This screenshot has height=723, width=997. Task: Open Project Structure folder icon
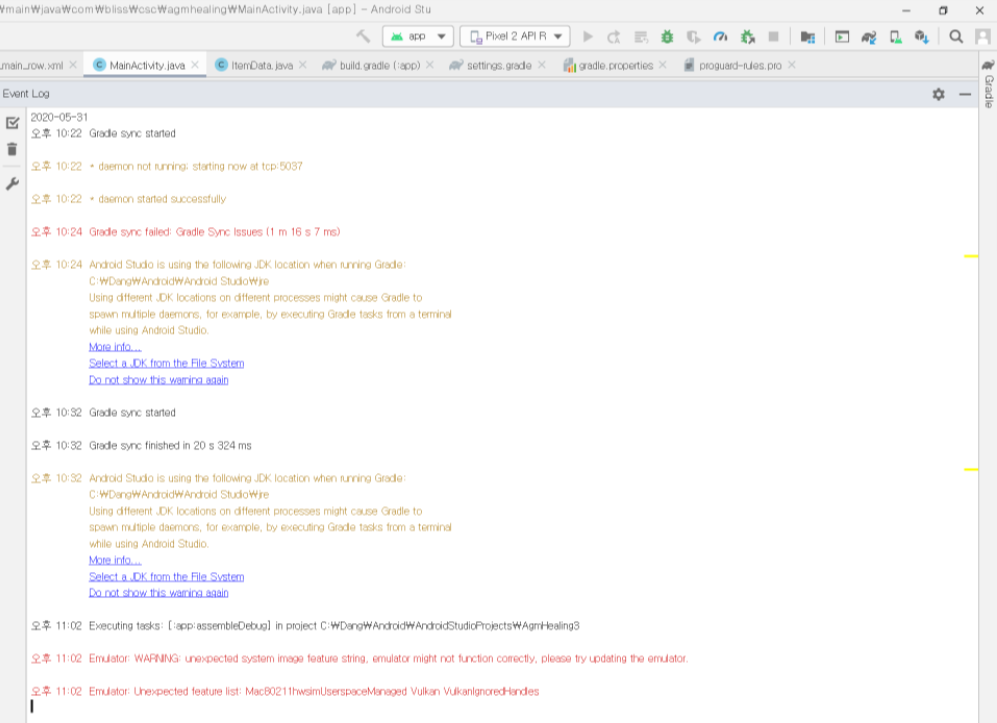tap(808, 37)
